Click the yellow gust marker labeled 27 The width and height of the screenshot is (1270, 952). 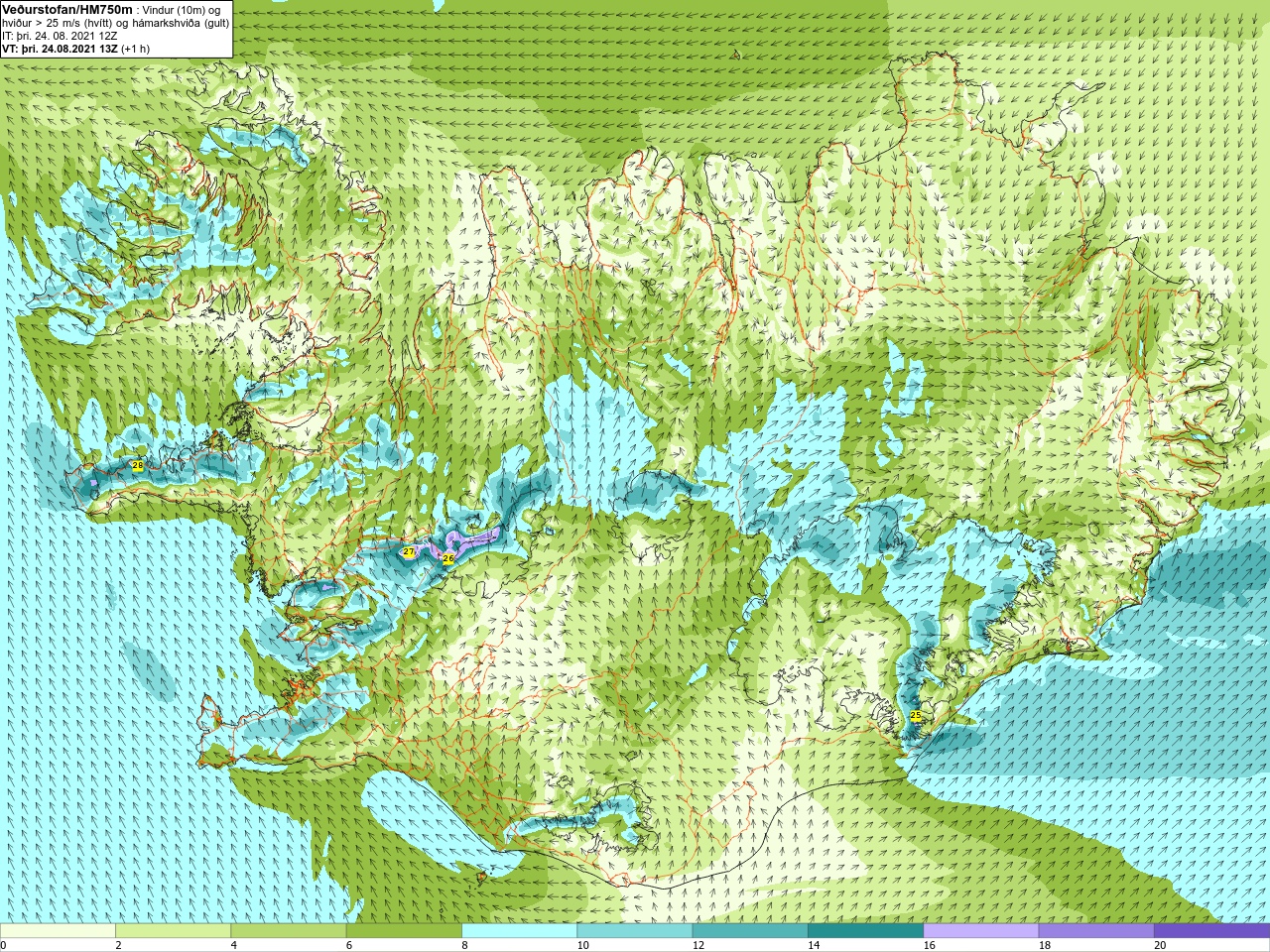click(x=408, y=552)
